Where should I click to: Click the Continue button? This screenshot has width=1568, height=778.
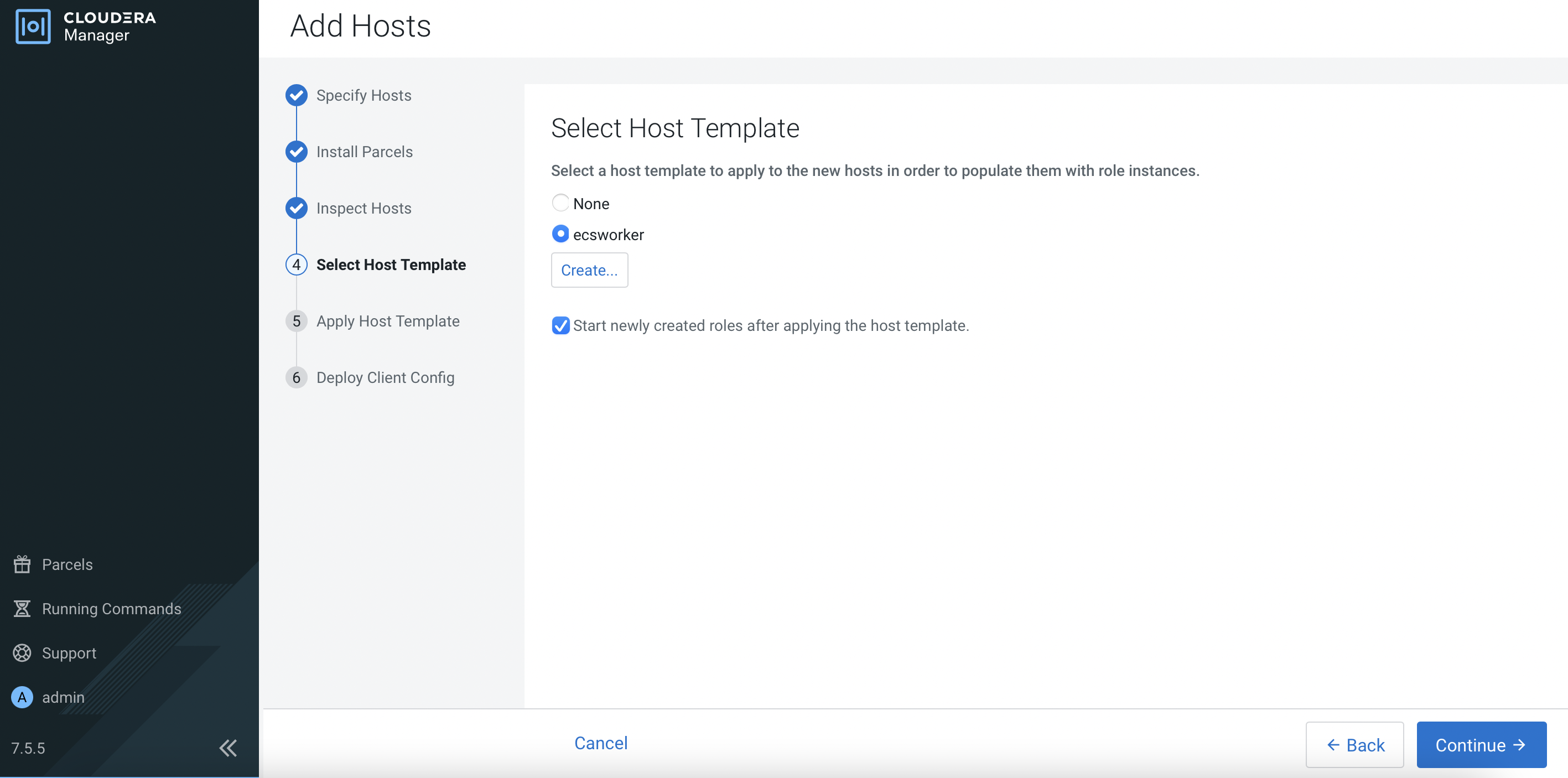tap(1481, 744)
